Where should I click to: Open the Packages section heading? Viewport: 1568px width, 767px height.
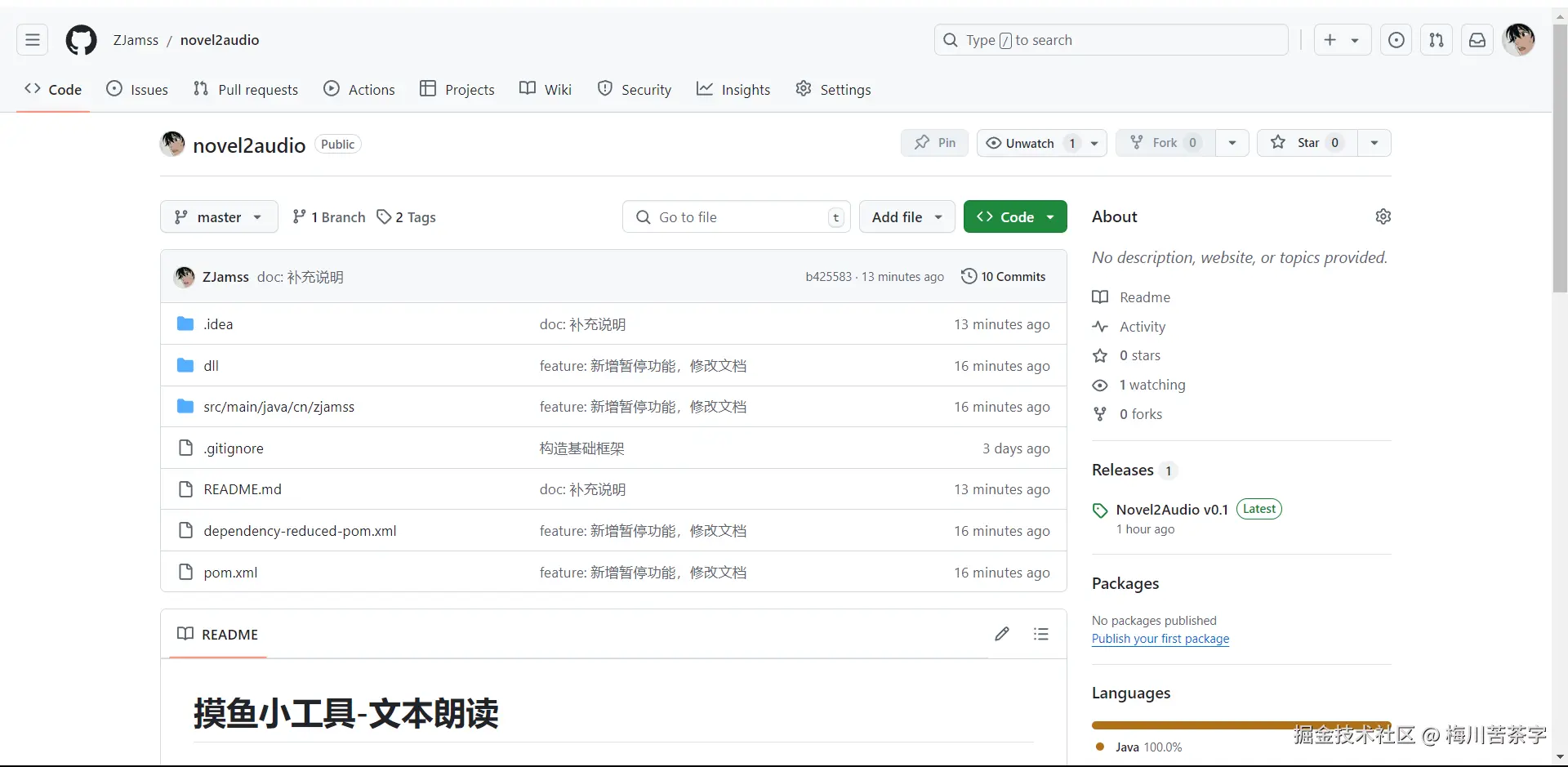click(x=1125, y=583)
